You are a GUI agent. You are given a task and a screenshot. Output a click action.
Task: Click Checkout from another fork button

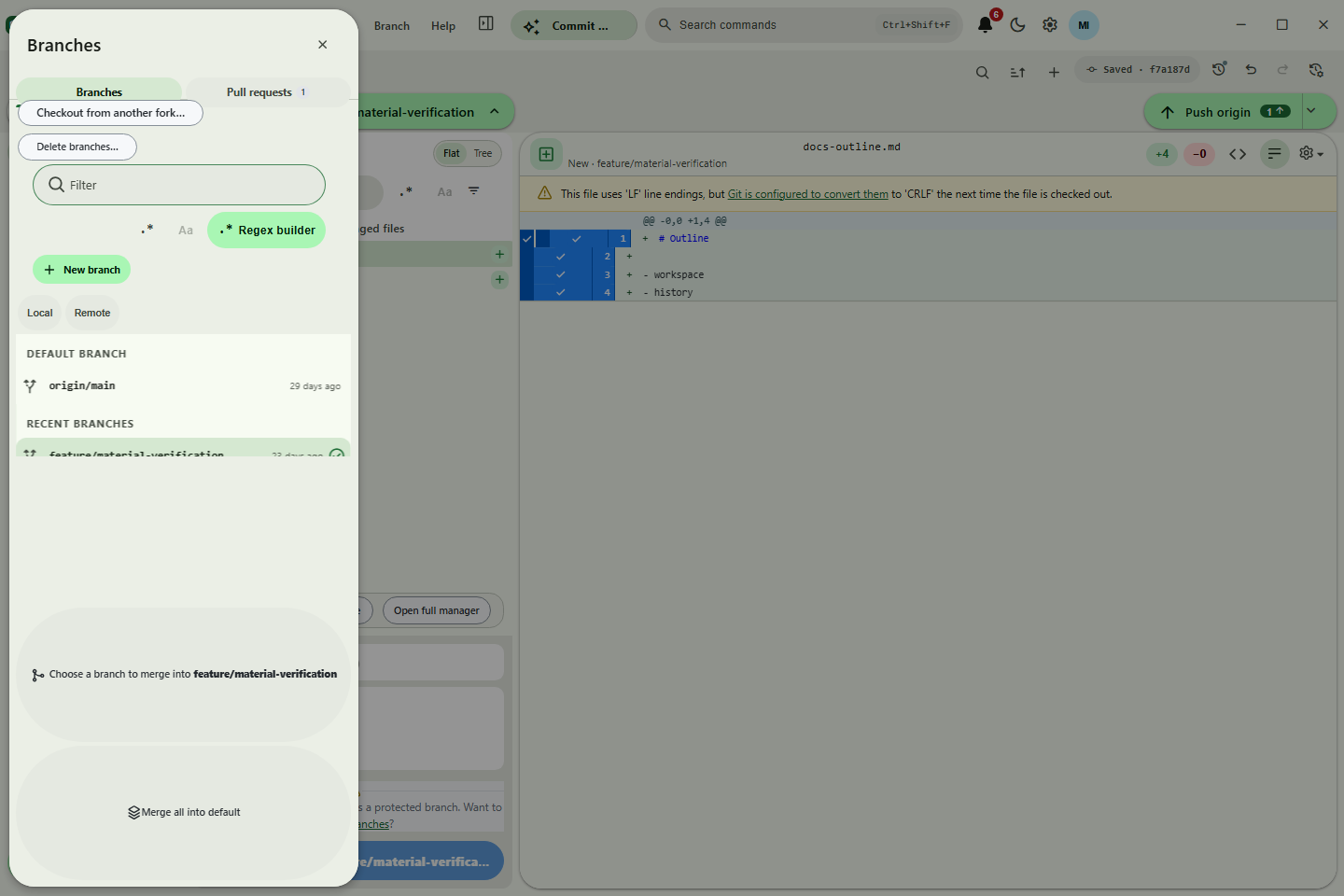110,113
